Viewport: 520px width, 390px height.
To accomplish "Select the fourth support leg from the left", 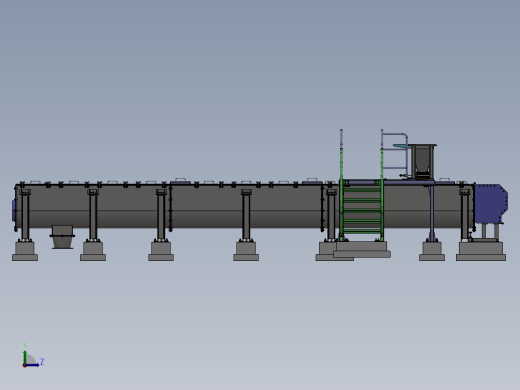I will click(x=246, y=215).
